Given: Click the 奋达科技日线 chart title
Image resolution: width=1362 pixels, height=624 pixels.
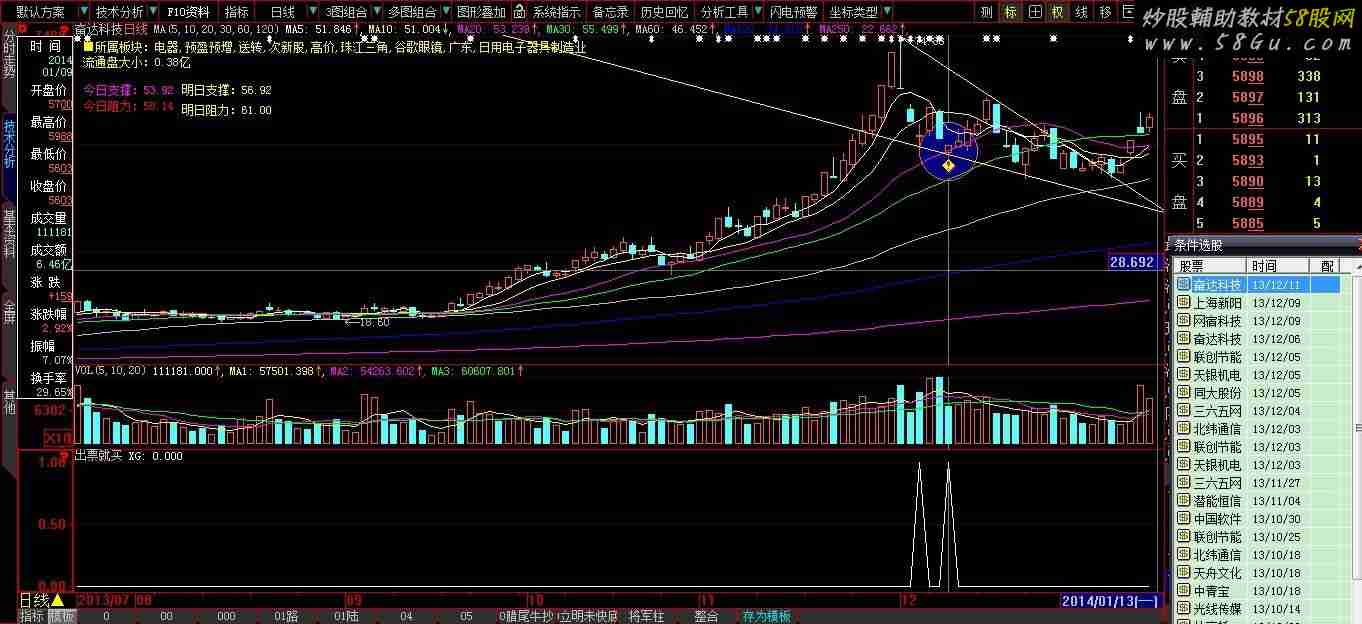Looking at the screenshot, I should (111, 29).
